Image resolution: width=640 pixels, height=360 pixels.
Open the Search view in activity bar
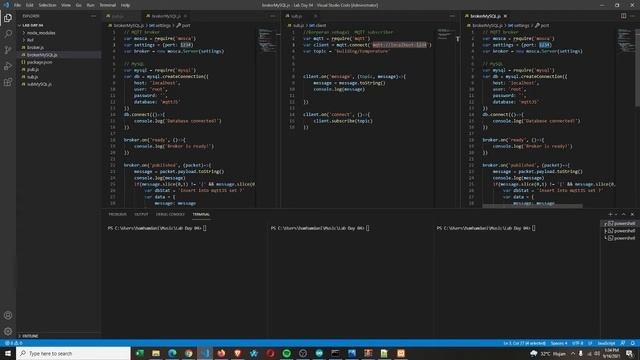8,34
